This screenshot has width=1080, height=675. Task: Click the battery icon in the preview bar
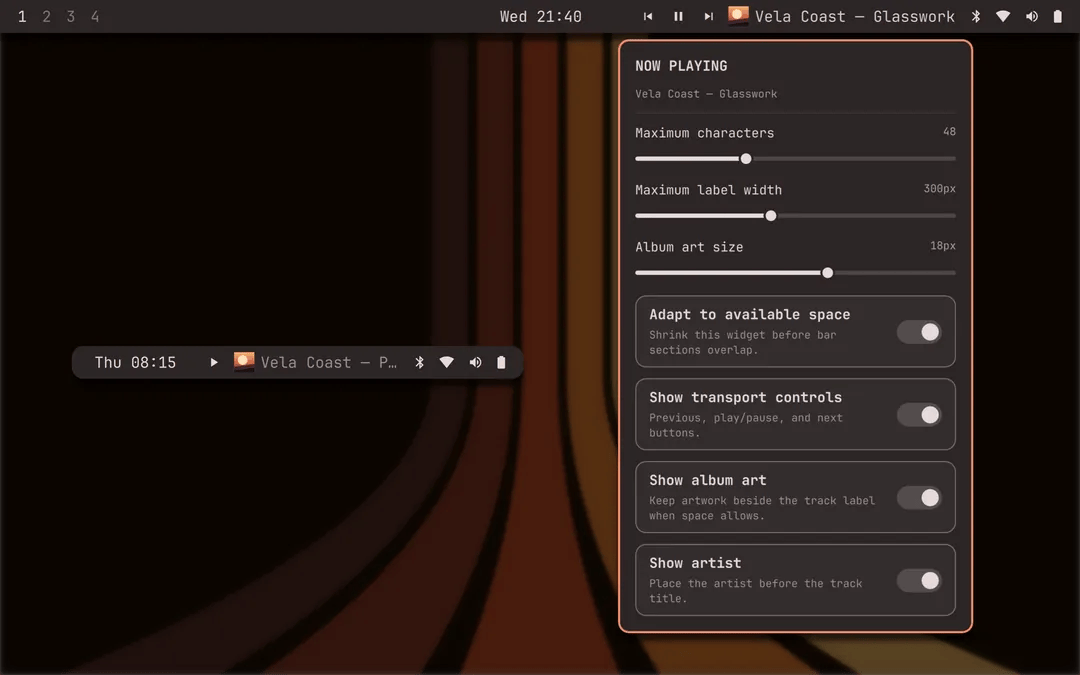(x=501, y=362)
